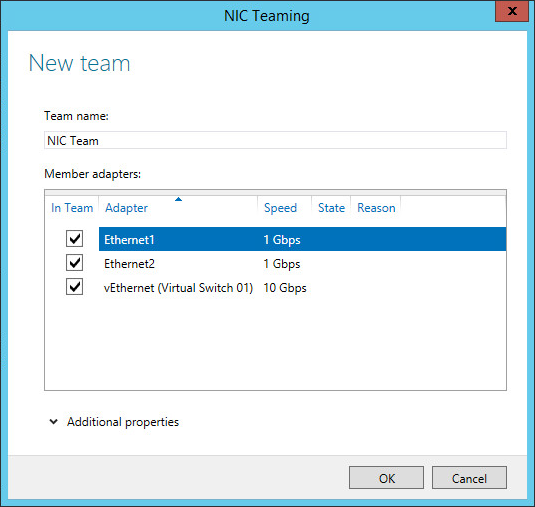The height and width of the screenshot is (507, 535).
Task: Select the Ethernet1 adapter row
Action: point(302,239)
